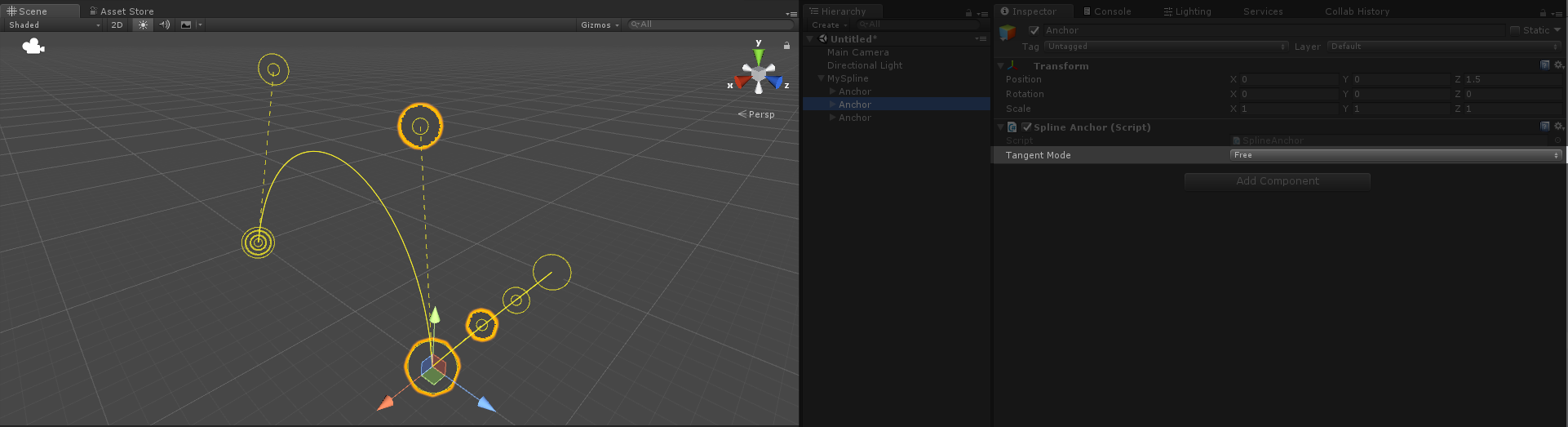Click the Position Z input field
Image resolution: width=1568 pixels, height=427 pixels.
pos(1511,79)
